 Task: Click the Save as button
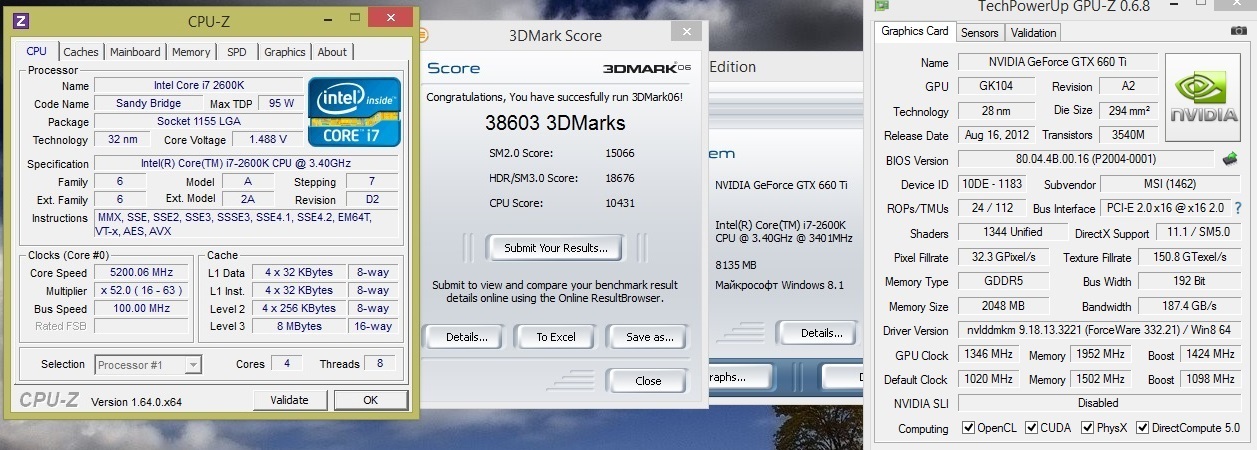(649, 337)
